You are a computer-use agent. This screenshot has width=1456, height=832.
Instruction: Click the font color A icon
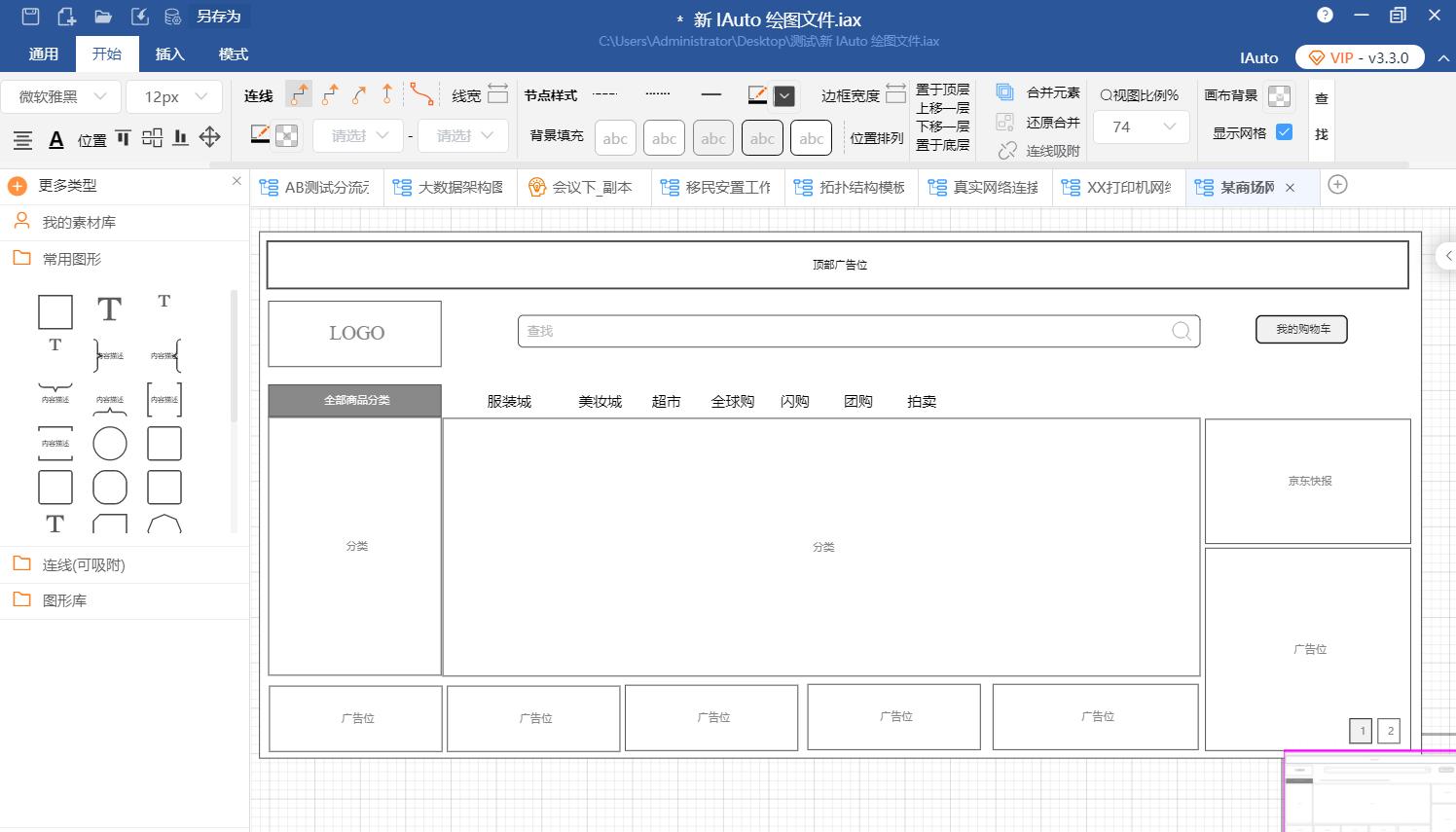click(55, 139)
